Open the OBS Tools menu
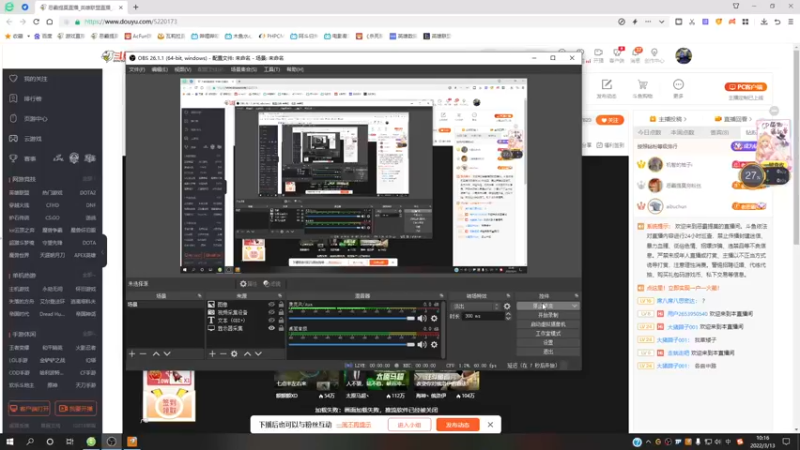The width and height of the screenshot is (800, 450). coord(272,69)
